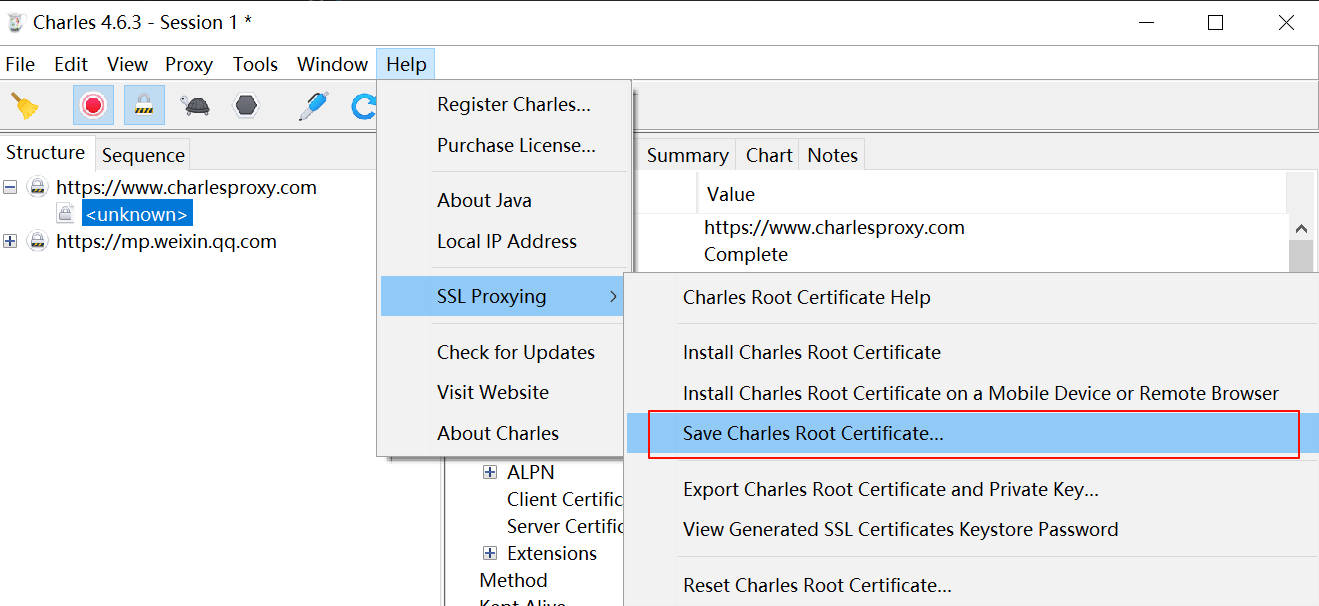Image resolution: width=1319 pixels, height=606 pixels.
Task: Click the broom Clear Session icon
Action: (25, 105)
